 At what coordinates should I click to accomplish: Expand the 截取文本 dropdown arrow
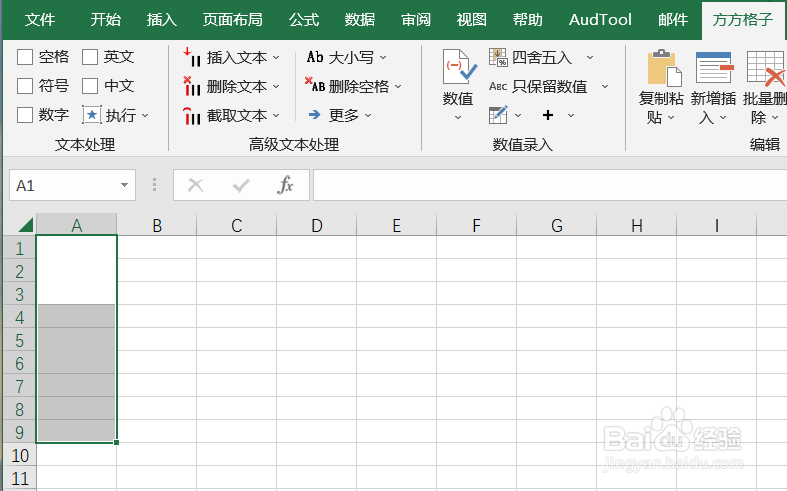[276, 116]
